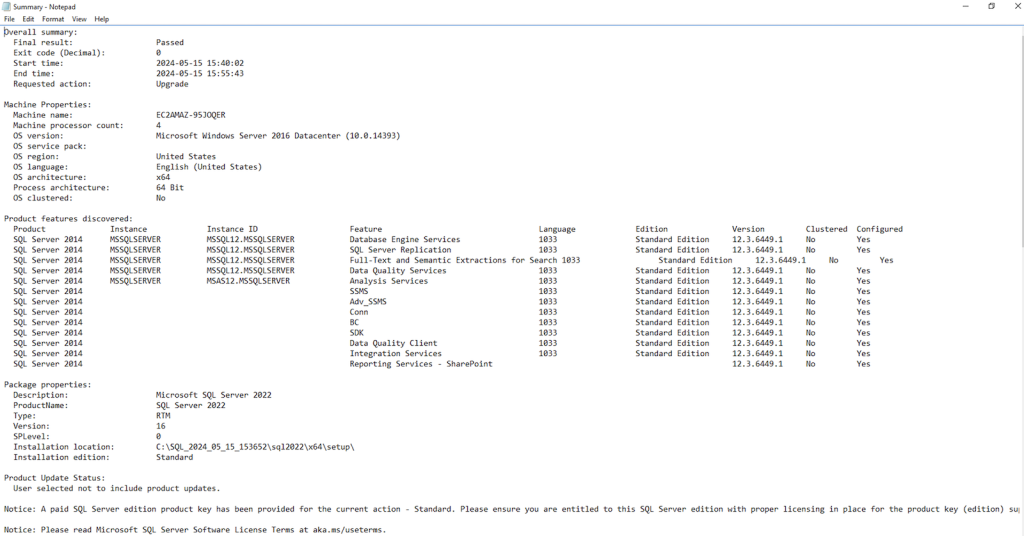Click the 'Product Update Status:' heading
The height and width of the screenshot is (536, 1024).
tap(54, 478)
